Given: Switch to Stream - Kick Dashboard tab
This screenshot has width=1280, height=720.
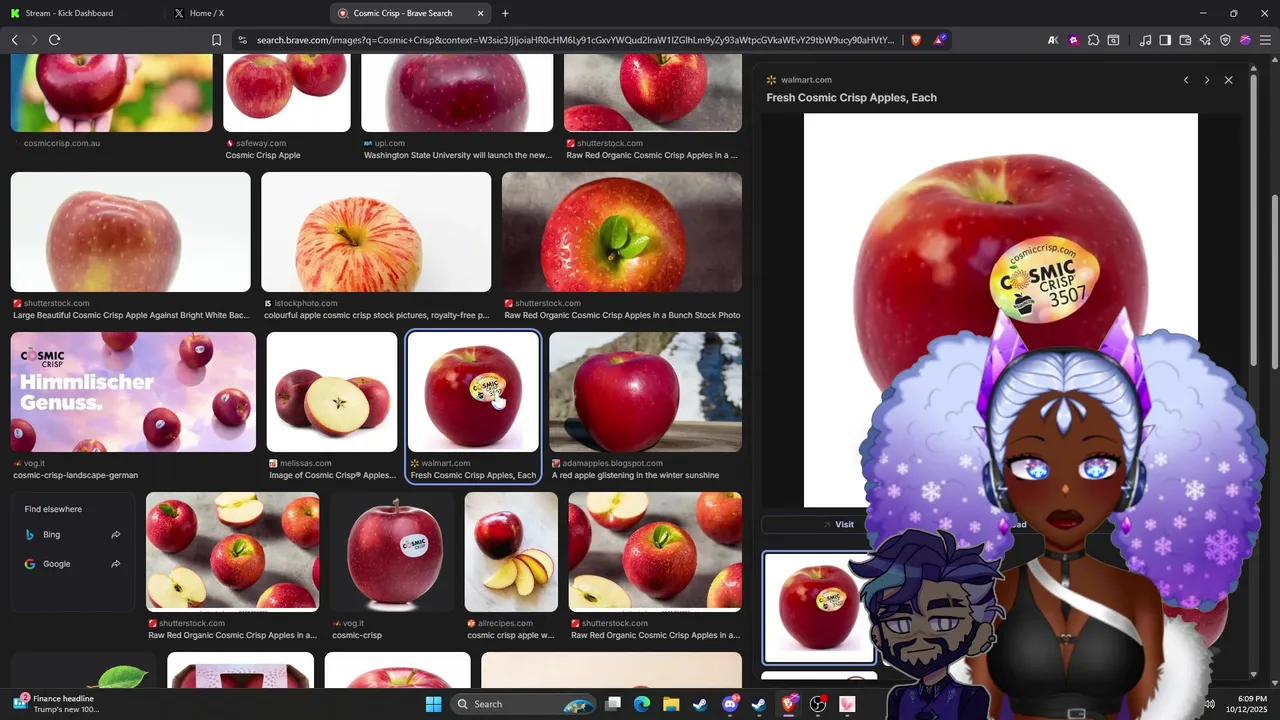Looking at the screenshot, I should (82, 13).
